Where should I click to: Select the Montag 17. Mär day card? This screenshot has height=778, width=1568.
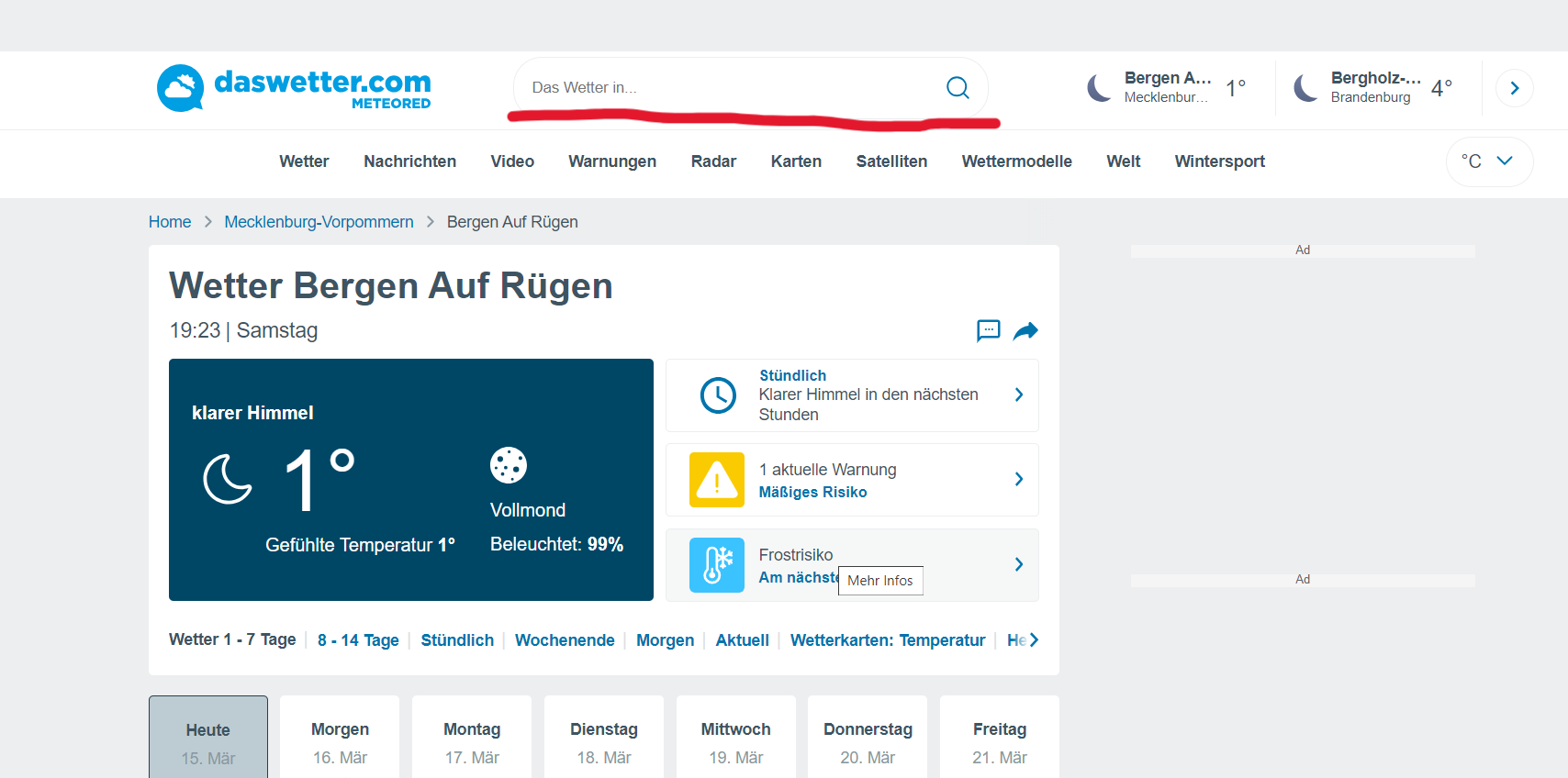[x=472, y=737]
